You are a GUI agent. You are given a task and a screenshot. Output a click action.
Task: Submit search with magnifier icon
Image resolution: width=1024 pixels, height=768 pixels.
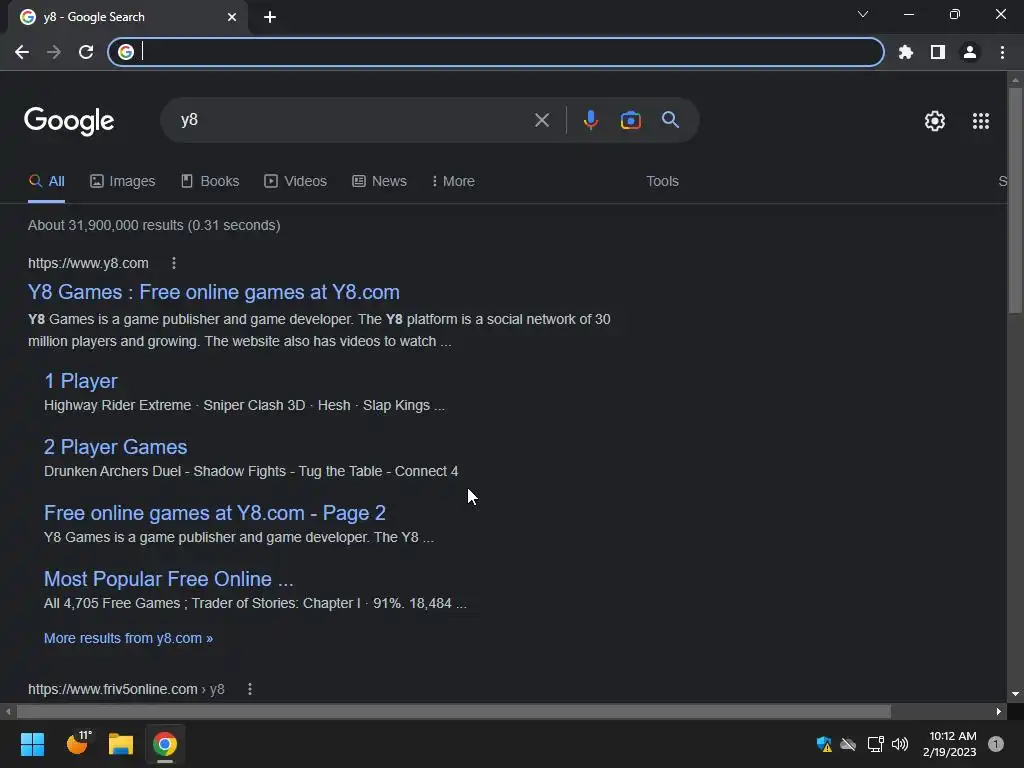[x=670, y=120]
